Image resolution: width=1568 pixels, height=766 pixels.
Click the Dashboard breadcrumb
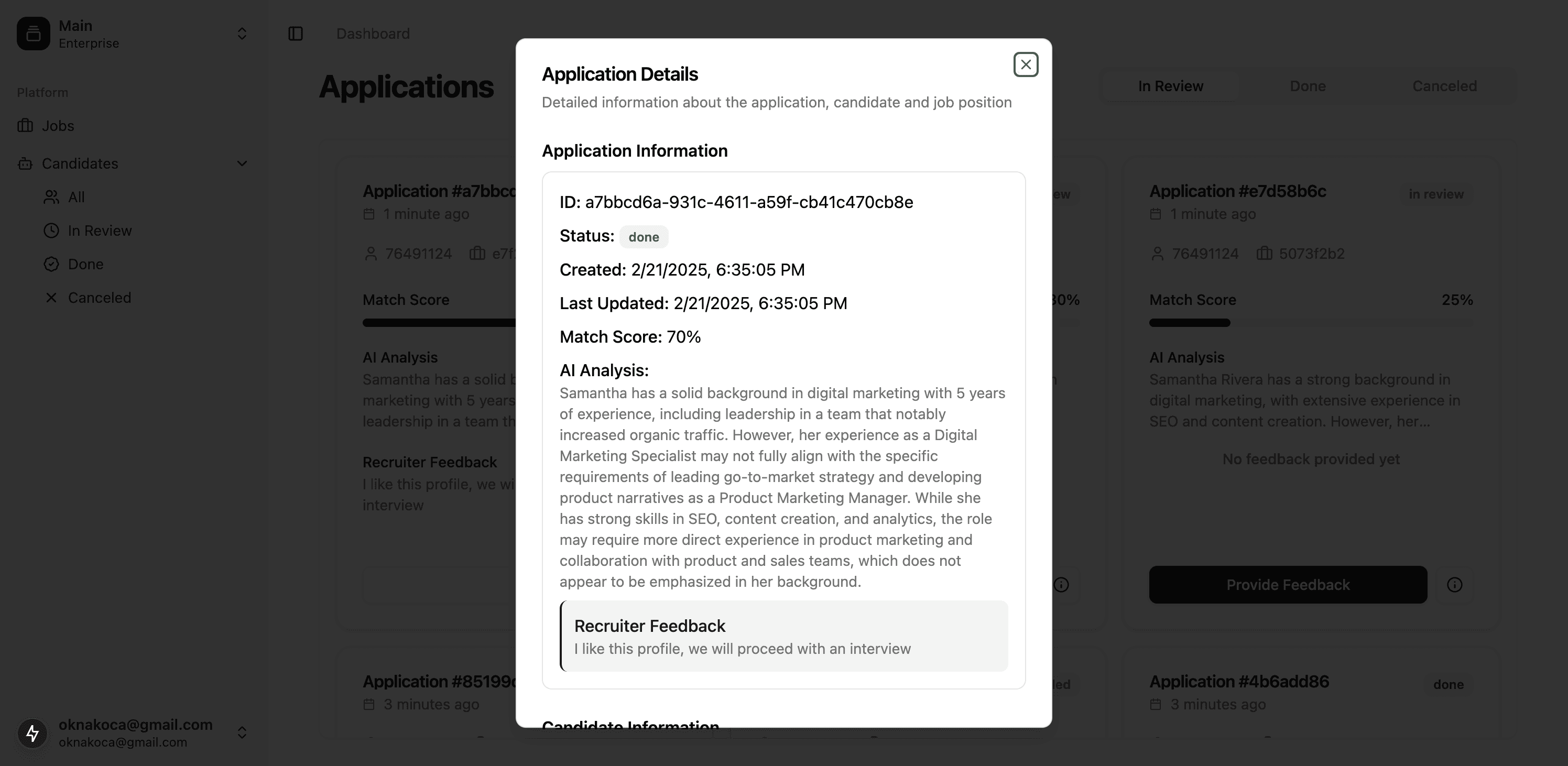click(x=373, y=34)
